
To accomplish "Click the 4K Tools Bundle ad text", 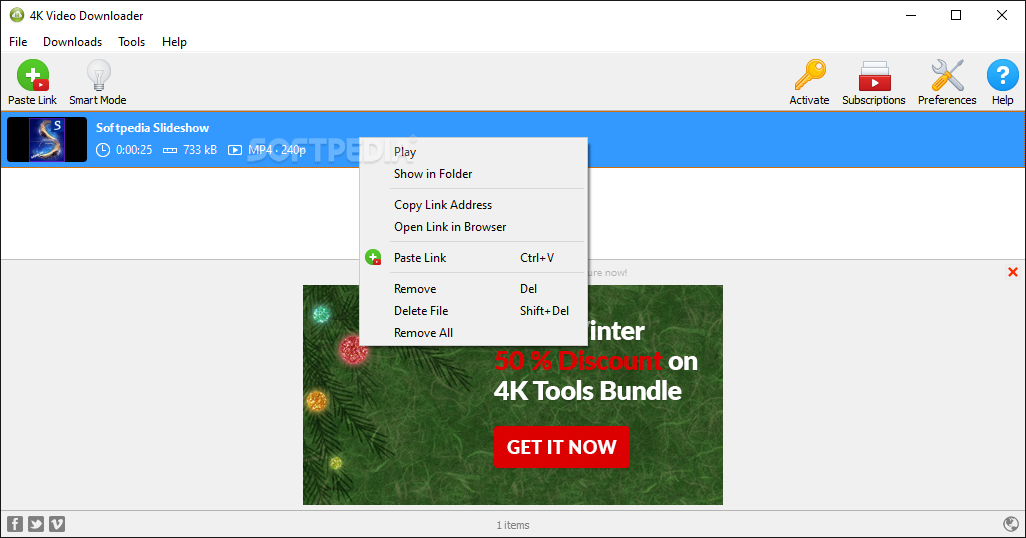I will (588, 391).
